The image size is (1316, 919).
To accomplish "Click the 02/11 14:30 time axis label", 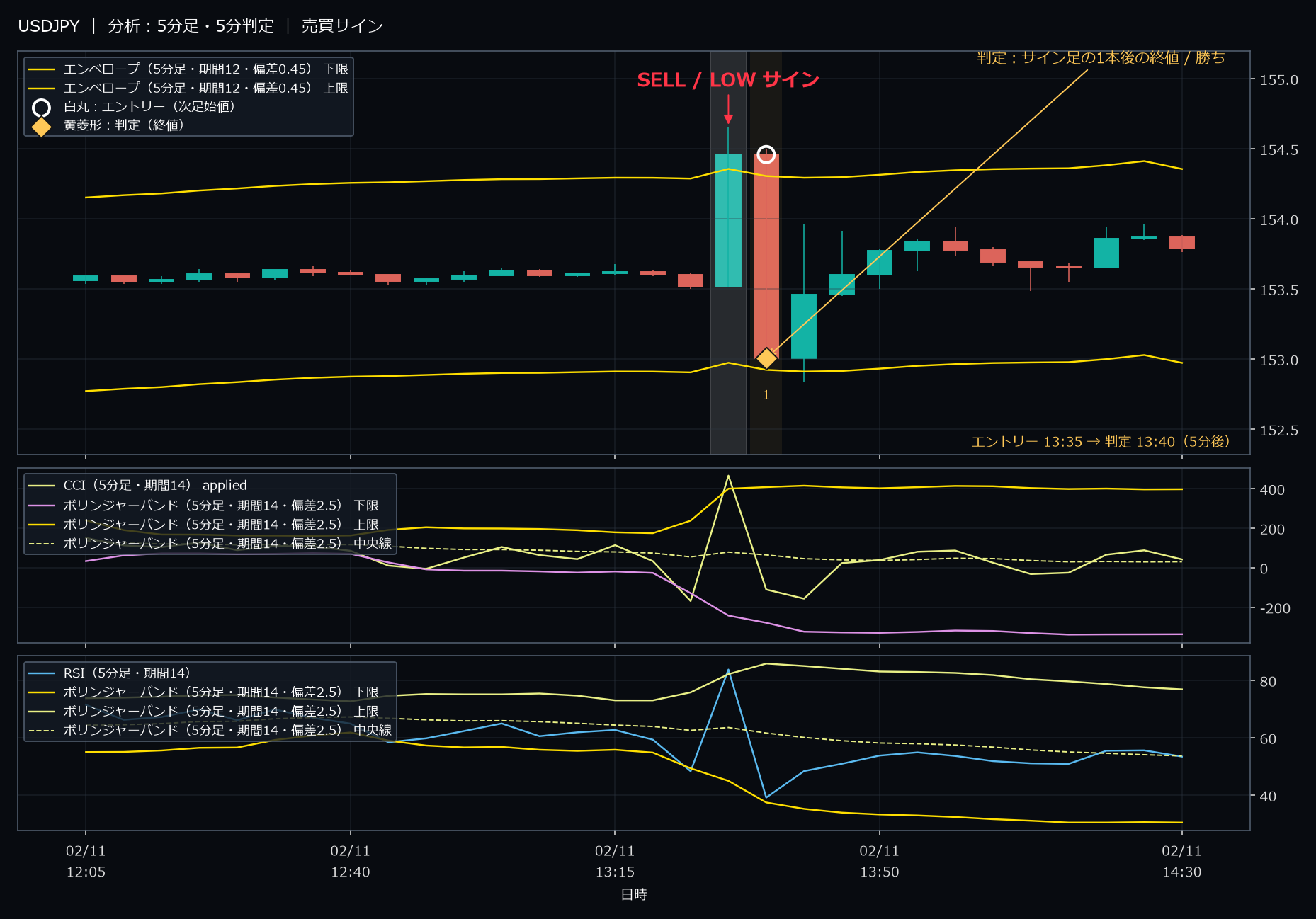I will coord(1182,862).
